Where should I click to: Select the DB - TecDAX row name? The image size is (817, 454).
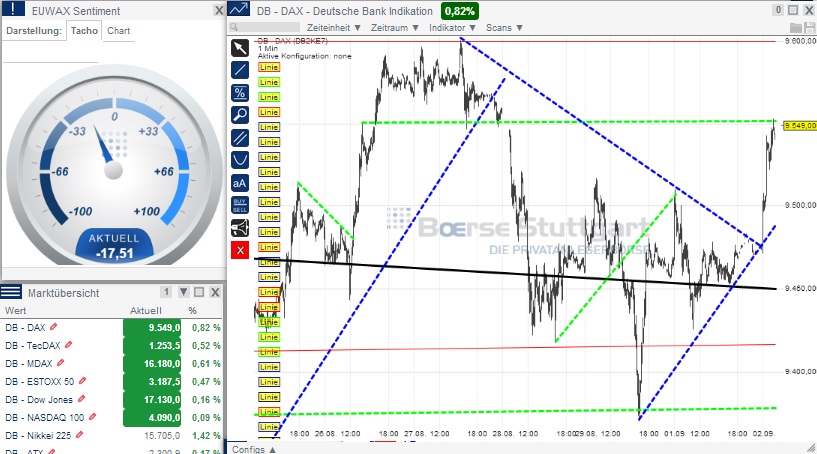(33, 345)
